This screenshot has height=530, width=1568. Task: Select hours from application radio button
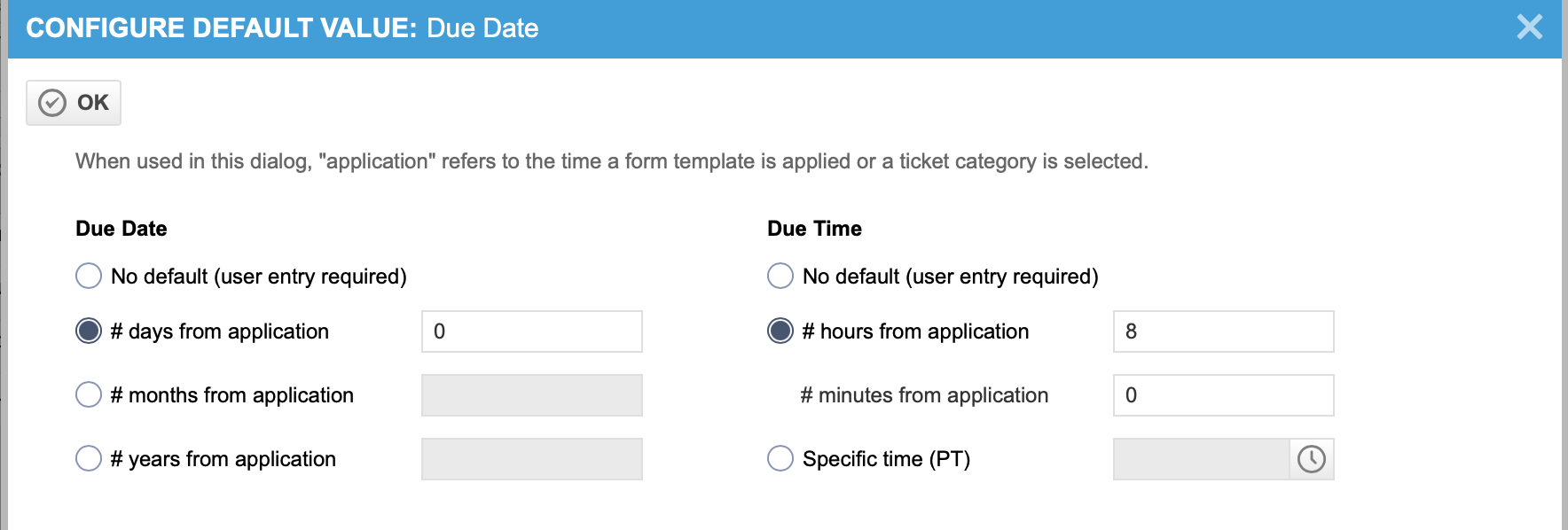tap(780, 331)
